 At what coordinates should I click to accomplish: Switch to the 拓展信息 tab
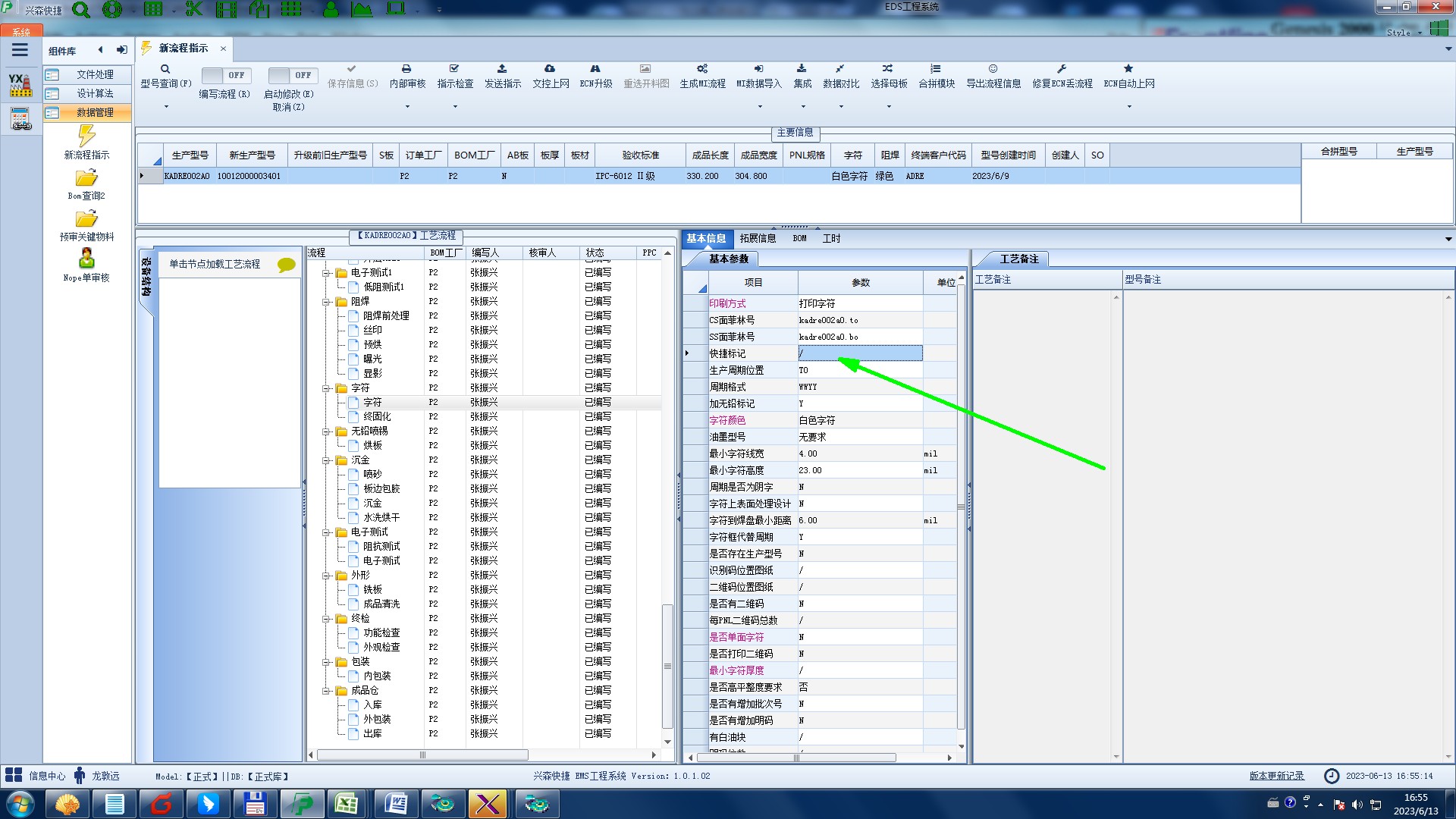pos(758,238)
